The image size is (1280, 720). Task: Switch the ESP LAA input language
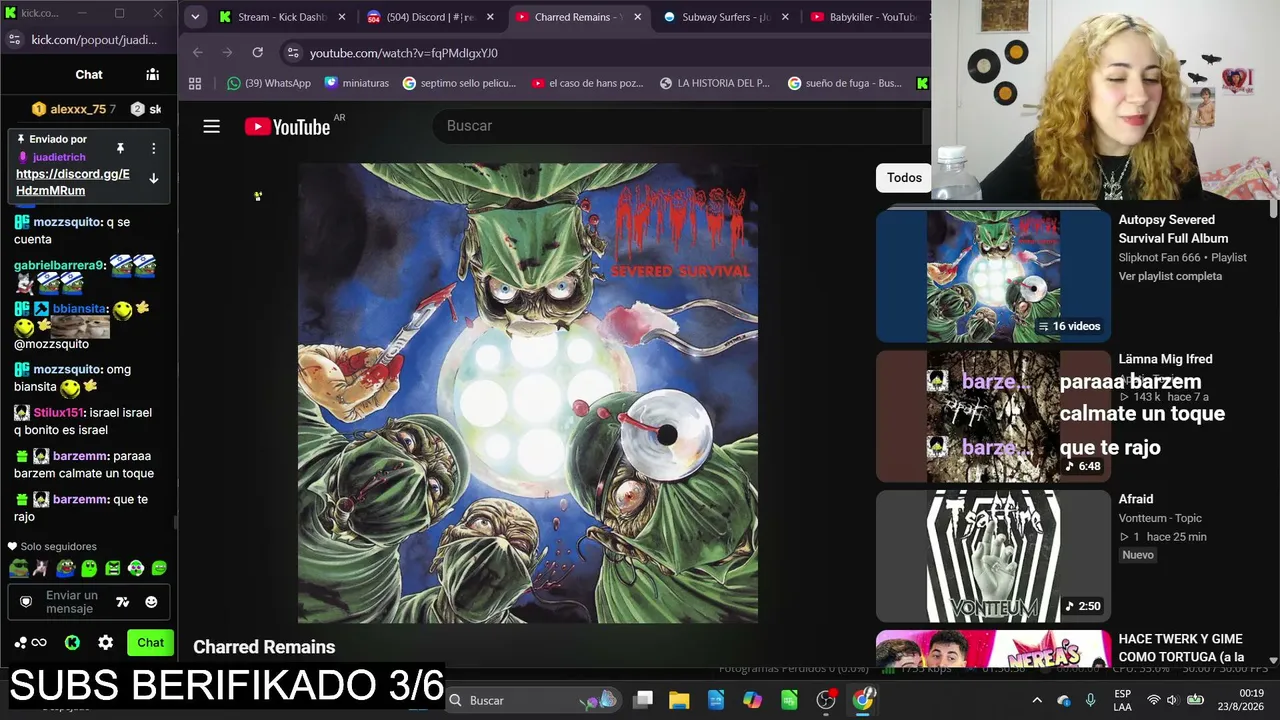tap(1123, 700)
